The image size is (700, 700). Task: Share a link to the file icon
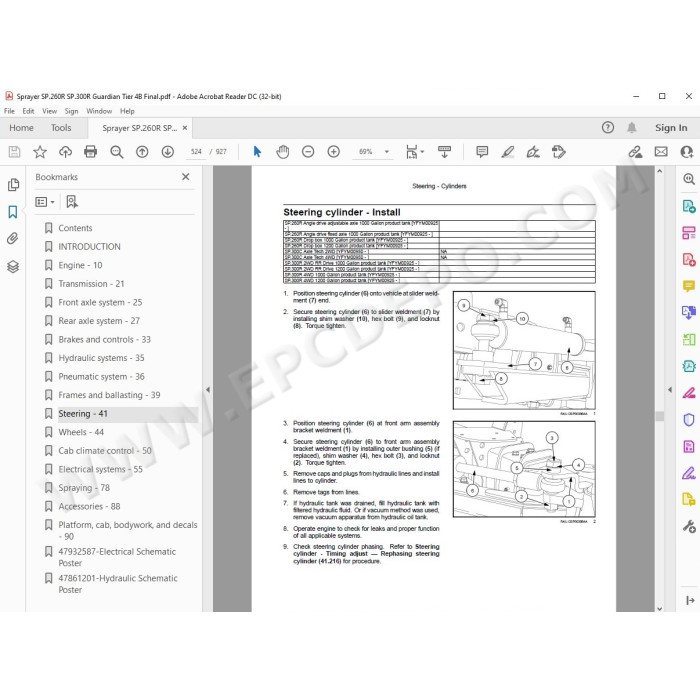[x=635, y=152]
